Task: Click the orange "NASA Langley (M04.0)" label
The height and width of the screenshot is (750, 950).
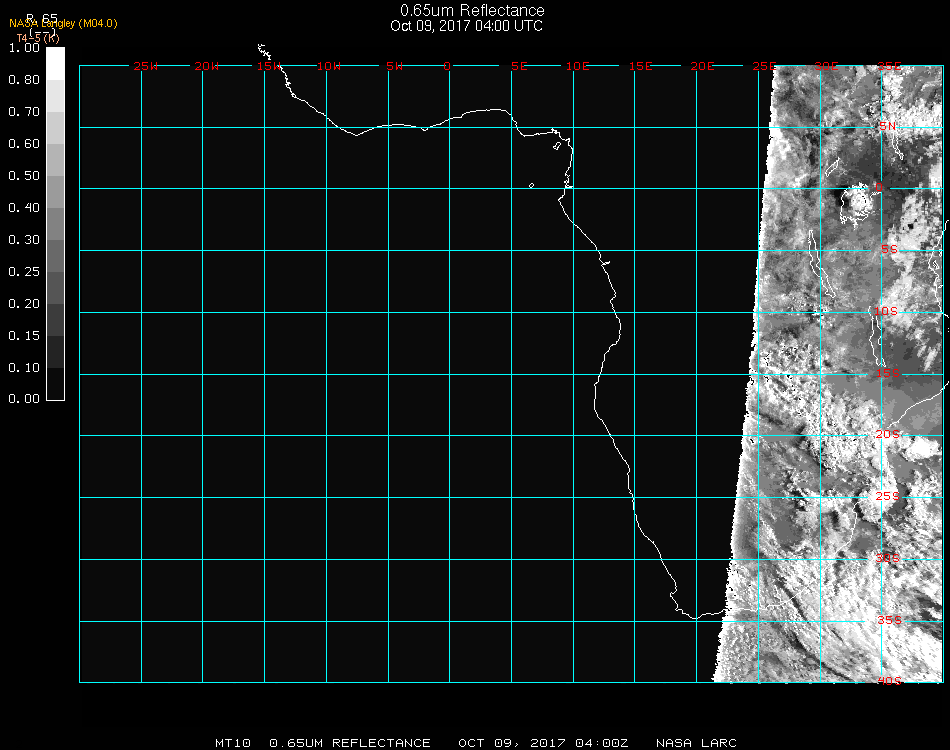Action: pyautogui.click(x=63, y=23)
